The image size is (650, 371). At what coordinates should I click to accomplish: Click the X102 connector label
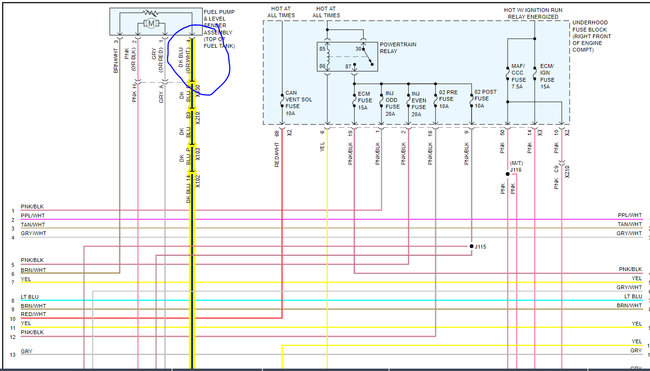click(198, 181)
